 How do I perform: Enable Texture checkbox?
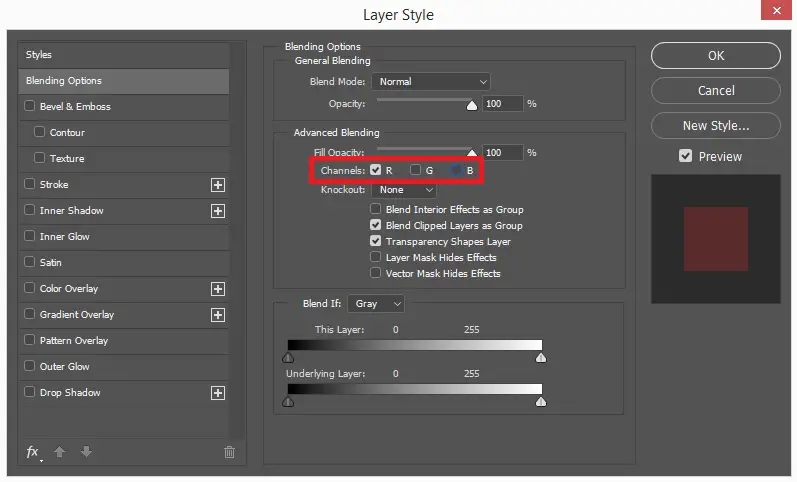[39, 158]
